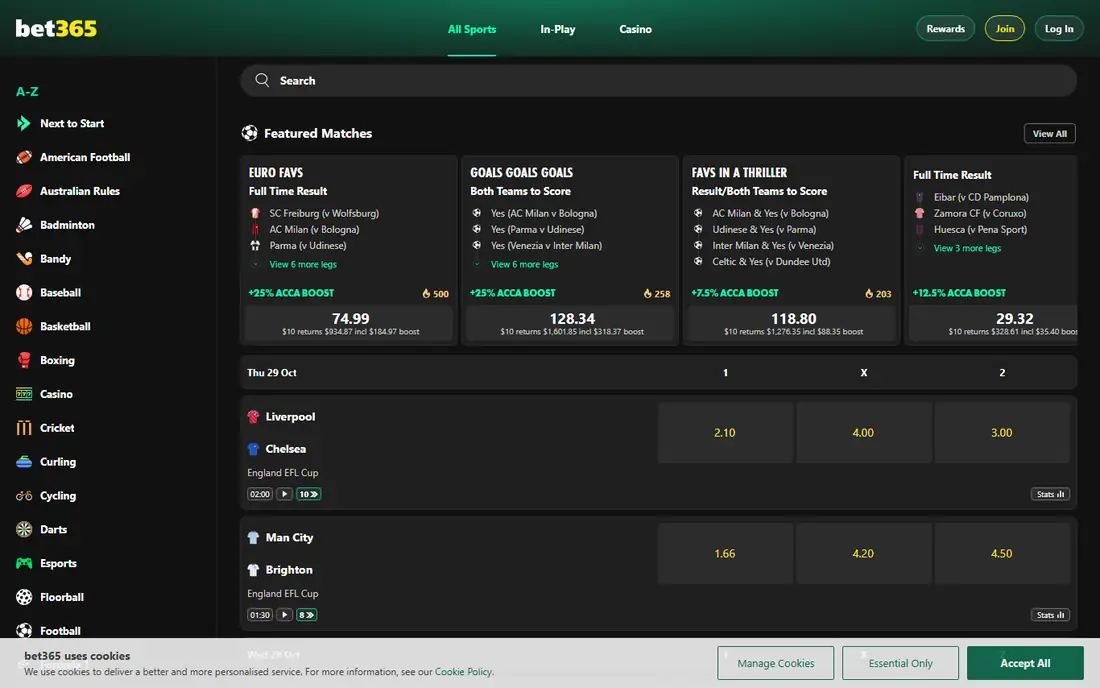Viewport: 1100px width, 688px height.
Task: Open the Badminton shuttlecock icon
Action: pos(24,224)
